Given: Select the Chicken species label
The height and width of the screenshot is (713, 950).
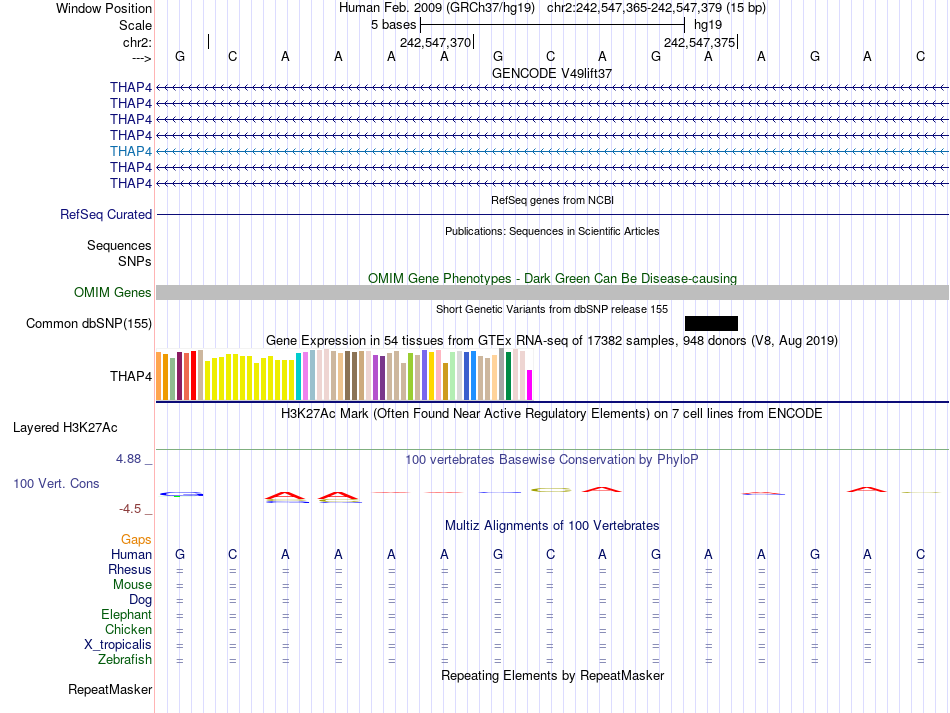Looking at the screenshot, I should point(128,629).
